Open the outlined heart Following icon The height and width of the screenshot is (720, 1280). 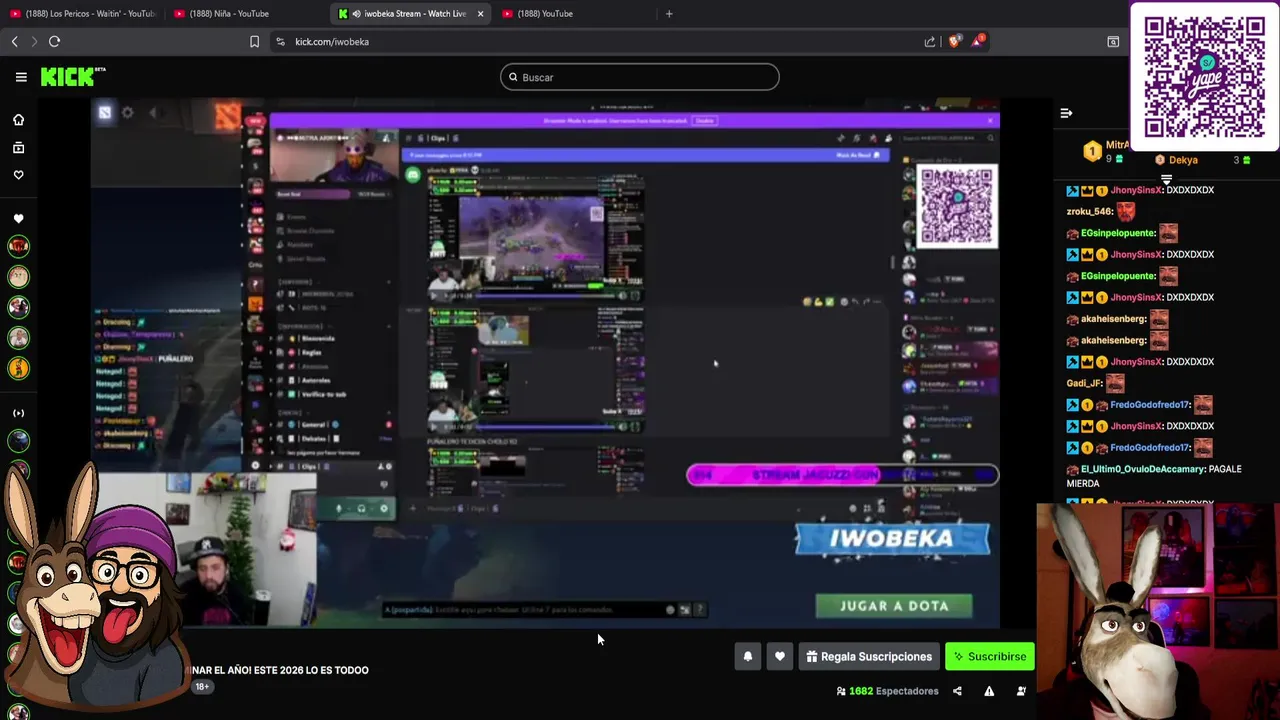(x=18, y=175)
